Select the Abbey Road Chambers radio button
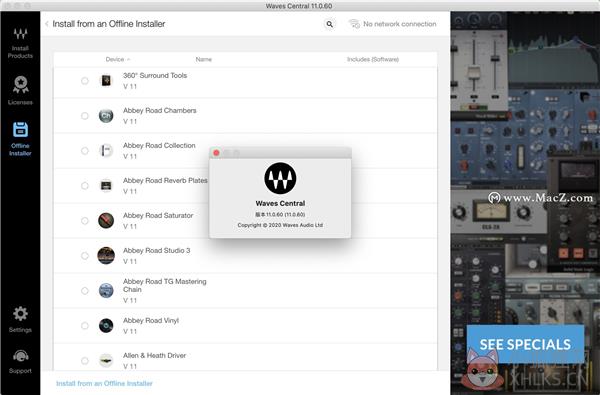 point(85,116)
